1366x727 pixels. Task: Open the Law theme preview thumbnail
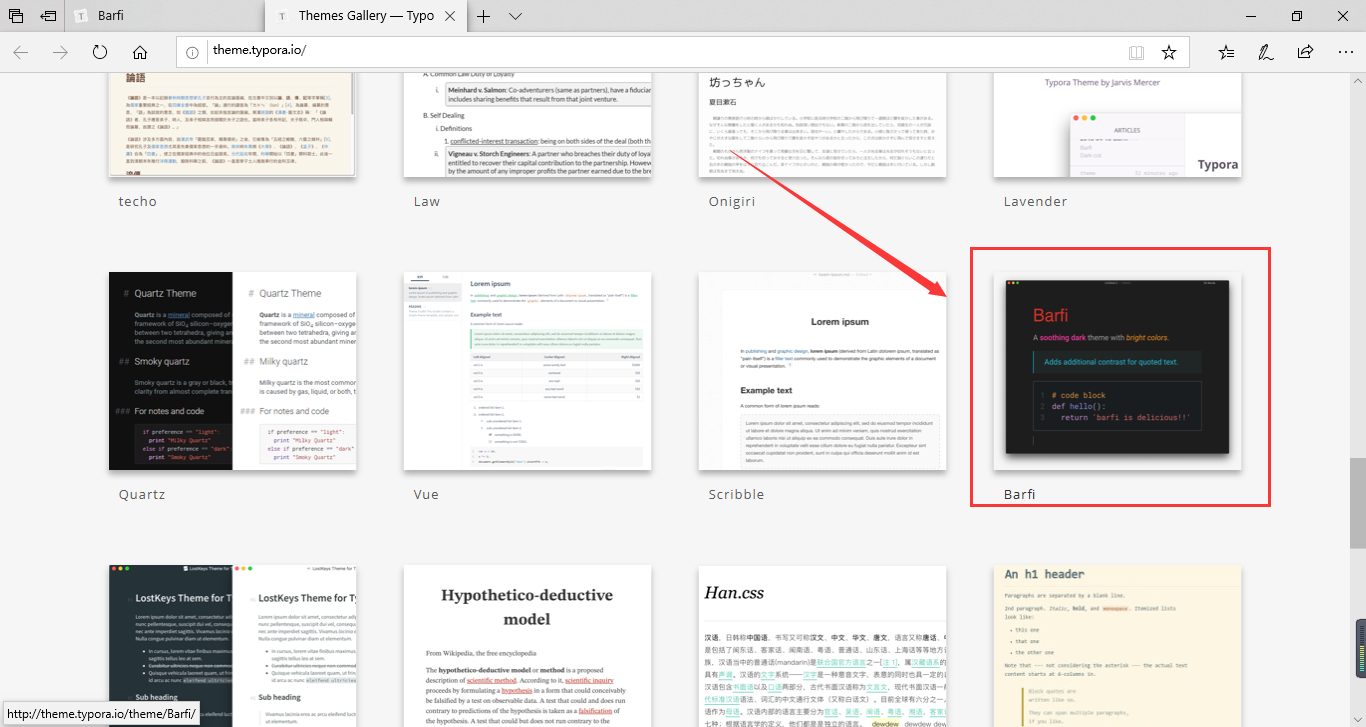coord(527,125)
